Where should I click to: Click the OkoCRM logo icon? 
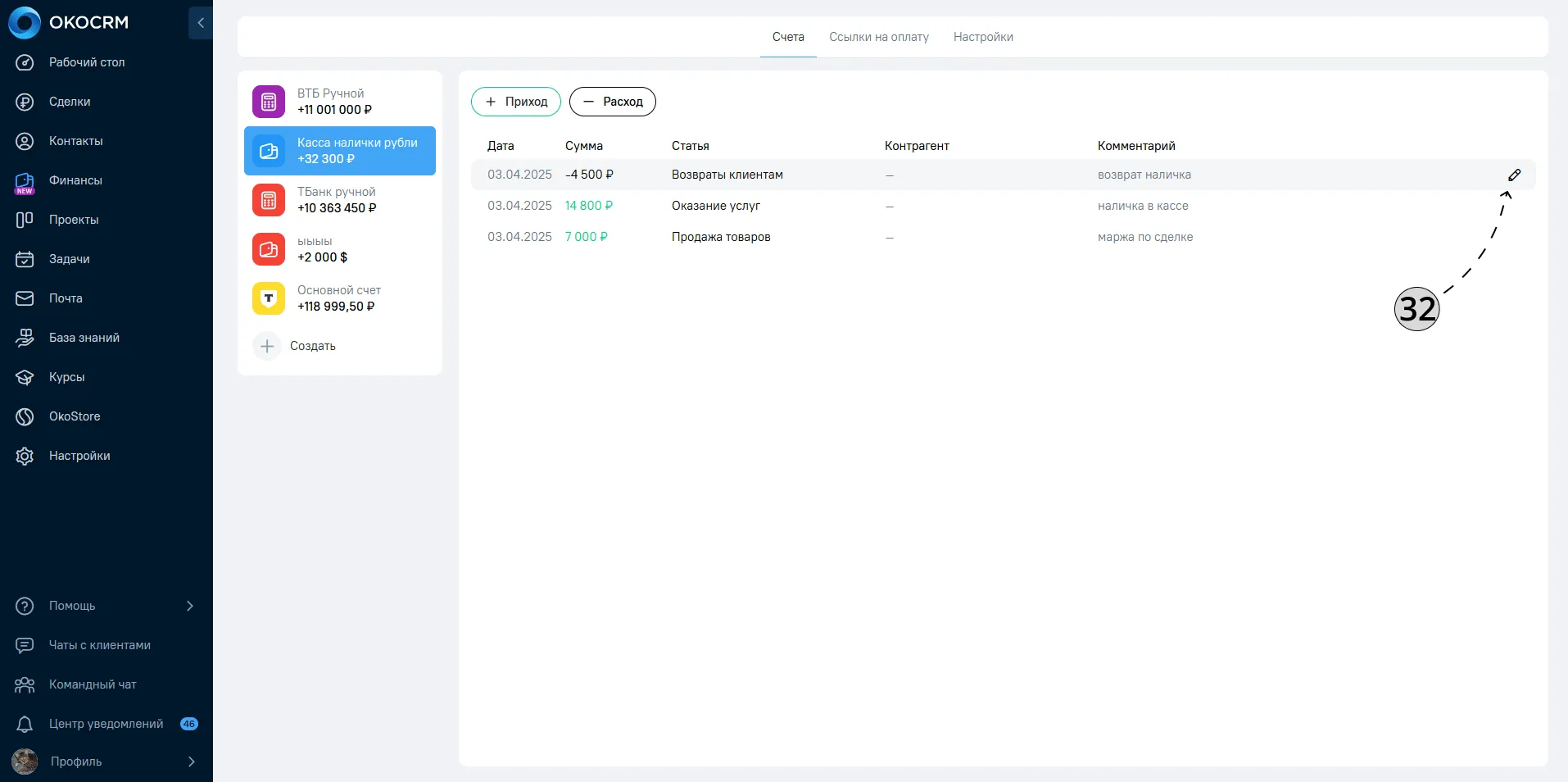[25, 22]
